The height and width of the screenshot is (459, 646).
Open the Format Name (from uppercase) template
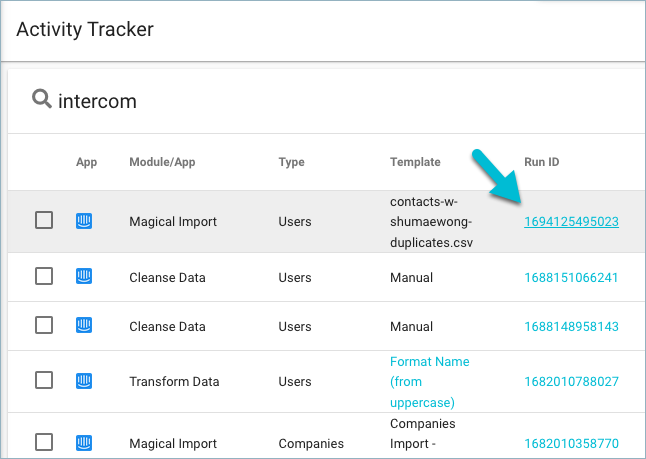pos(430,382)
